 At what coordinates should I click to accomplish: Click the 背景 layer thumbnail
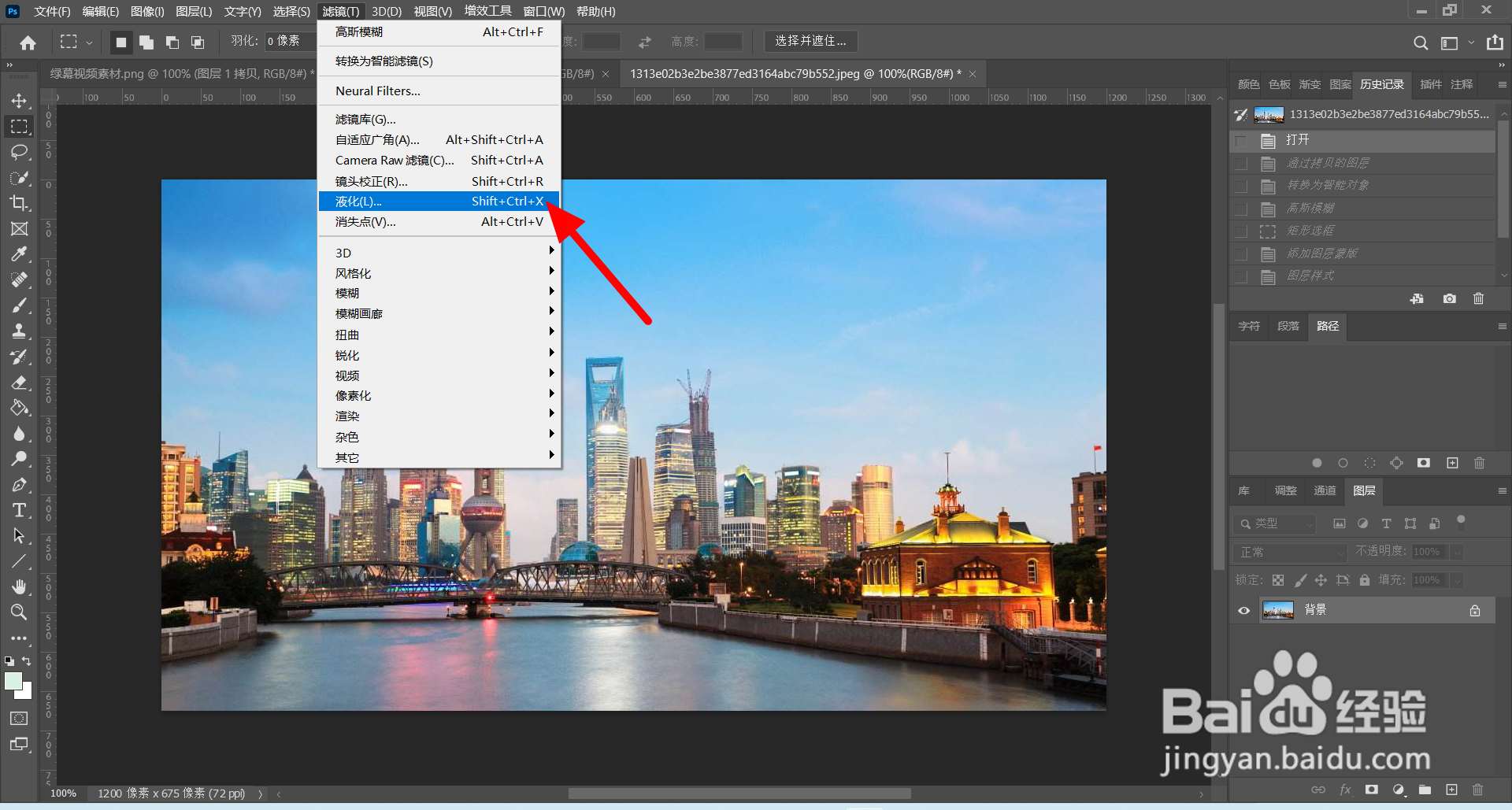tap(1277, 610)
